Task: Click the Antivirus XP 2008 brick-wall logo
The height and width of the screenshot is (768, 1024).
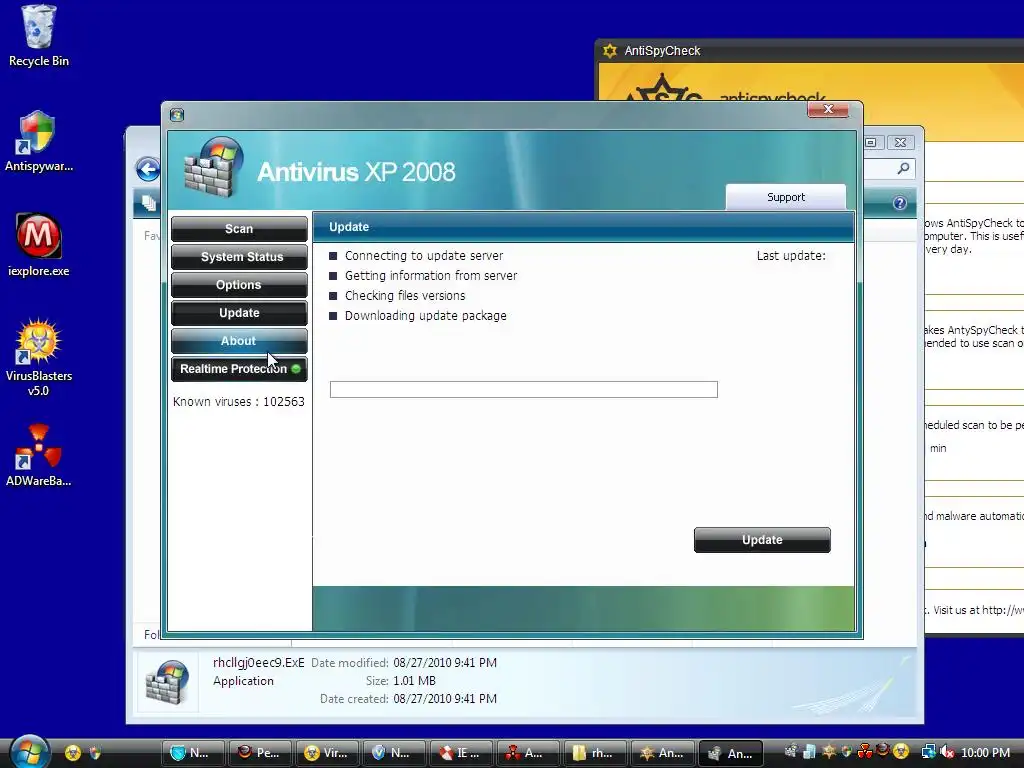Action: (214, 167)
